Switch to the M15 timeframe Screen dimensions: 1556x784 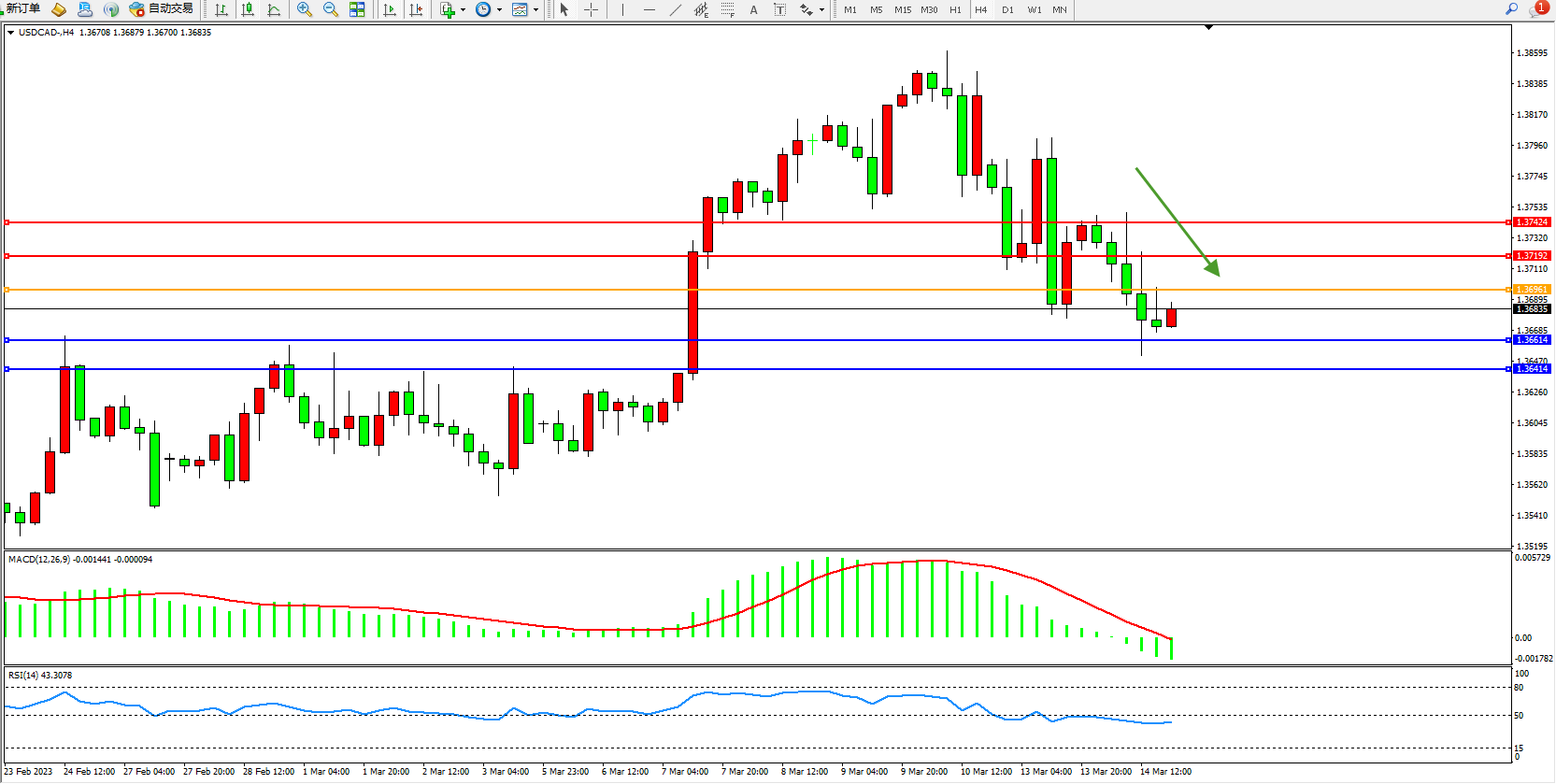pos(902,9)
